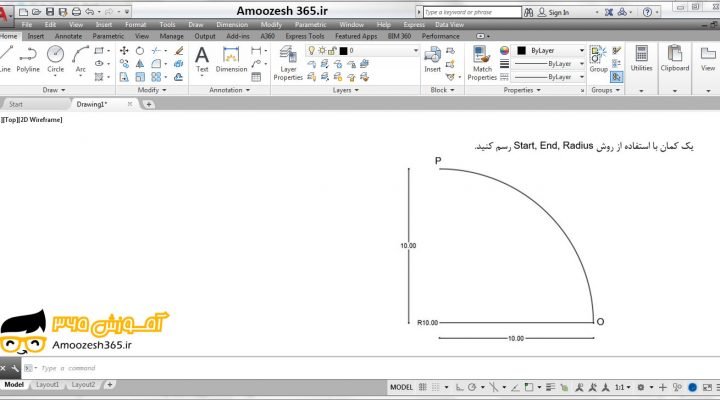Screen dimensions: 720x400
Task: Open the object color wheel icon
Action: click(x=504, y=51)
